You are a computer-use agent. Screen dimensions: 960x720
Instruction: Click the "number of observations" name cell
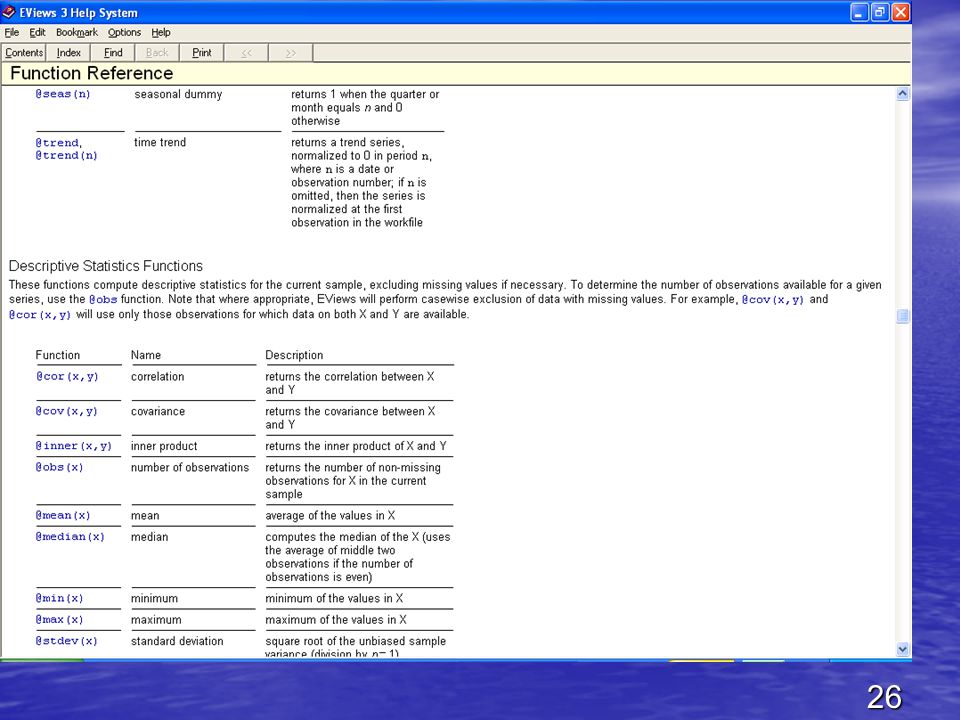click(x=190, y=467)
